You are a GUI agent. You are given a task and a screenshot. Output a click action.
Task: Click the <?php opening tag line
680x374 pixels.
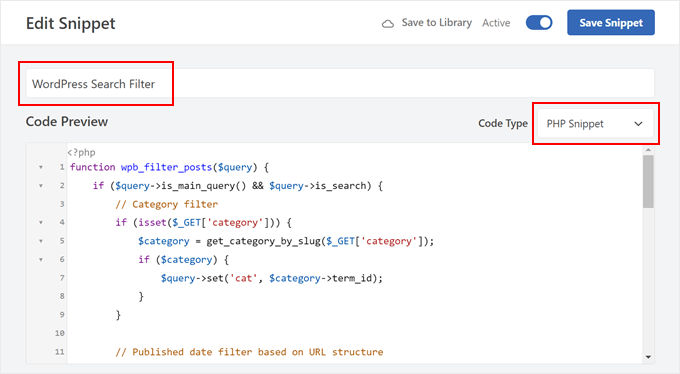(82, 152)
